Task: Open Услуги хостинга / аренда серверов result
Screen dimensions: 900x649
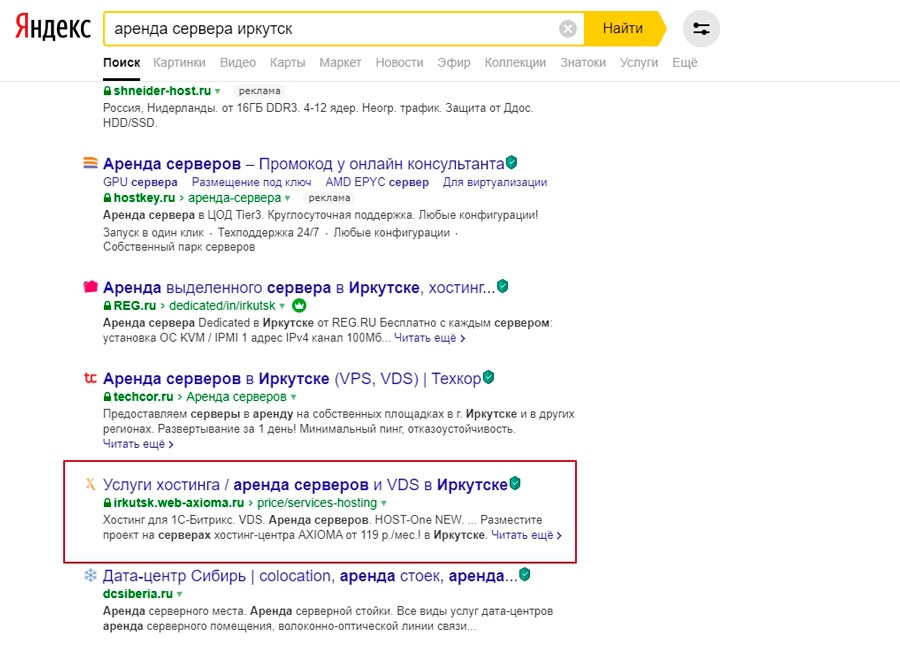Action: pyautogui.click(x=305, y=484)
